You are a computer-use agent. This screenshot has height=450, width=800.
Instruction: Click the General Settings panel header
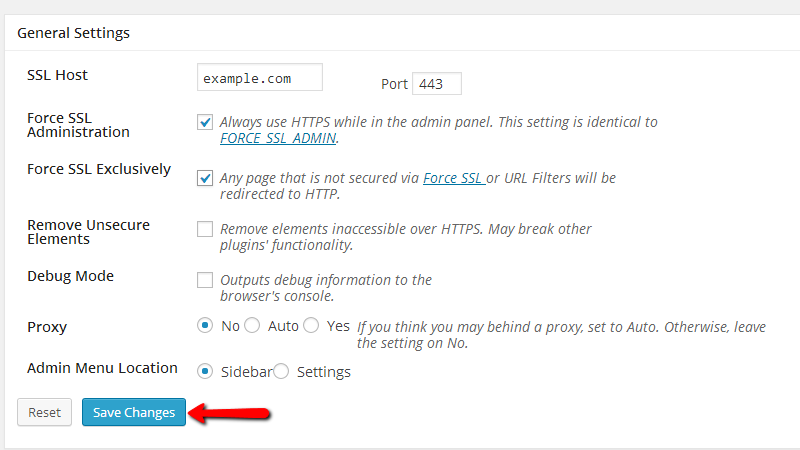coord(402,33)
